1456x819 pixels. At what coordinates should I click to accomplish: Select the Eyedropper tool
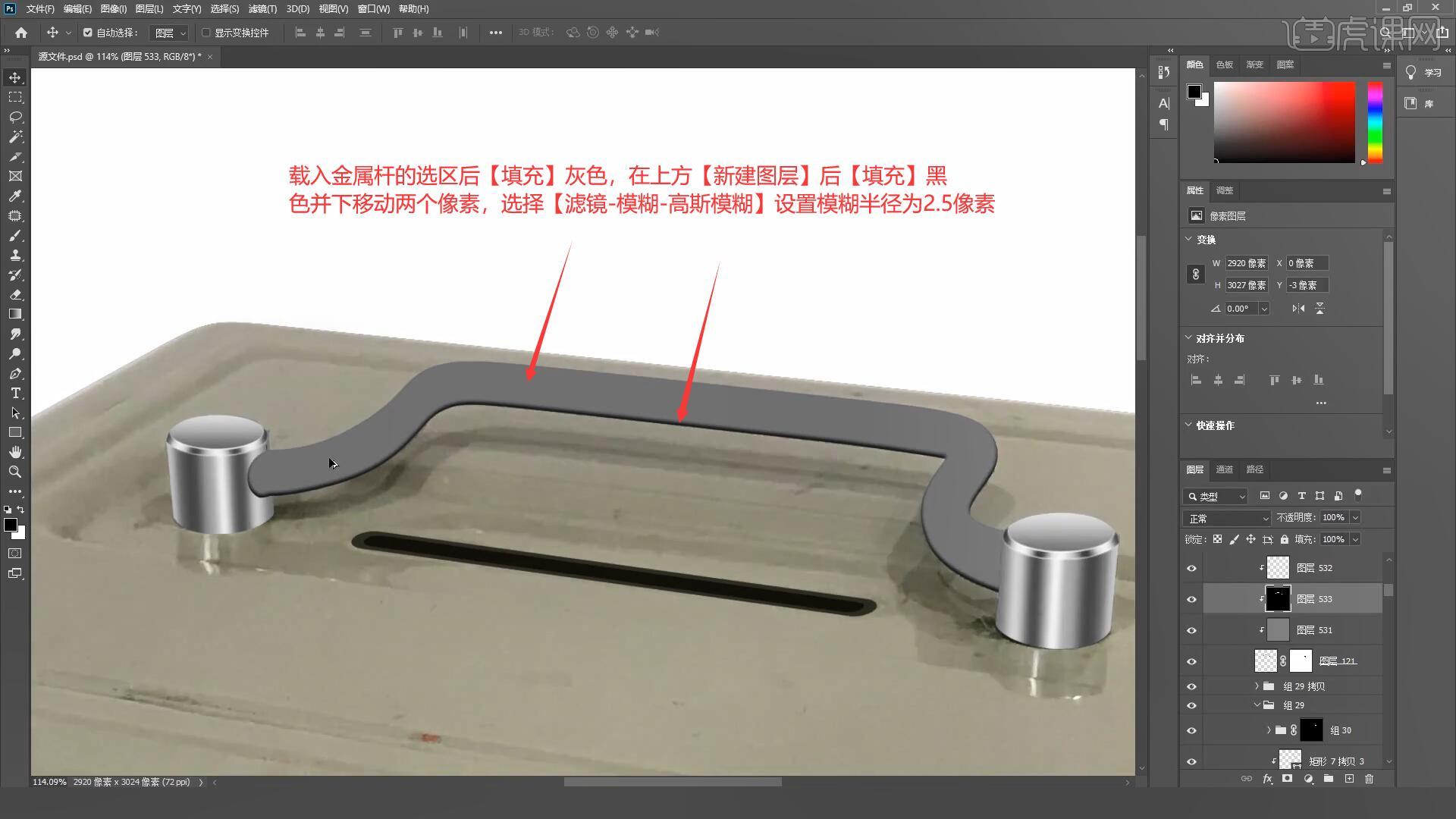[x=15, y=196]
